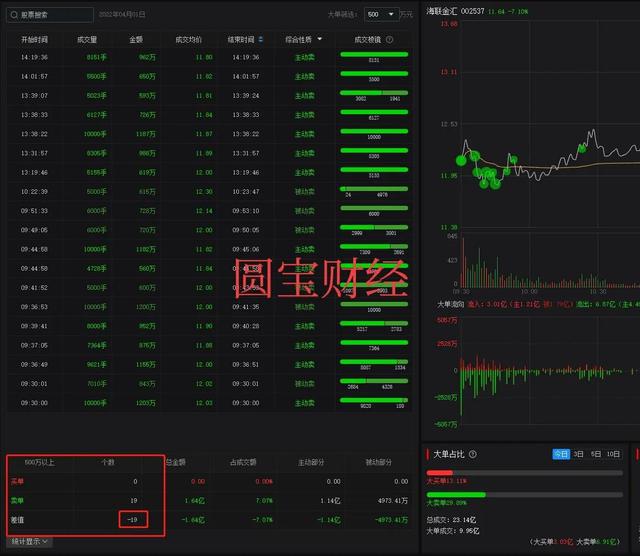Select the row starting at 09:49:05

click(x=209, y=230)
